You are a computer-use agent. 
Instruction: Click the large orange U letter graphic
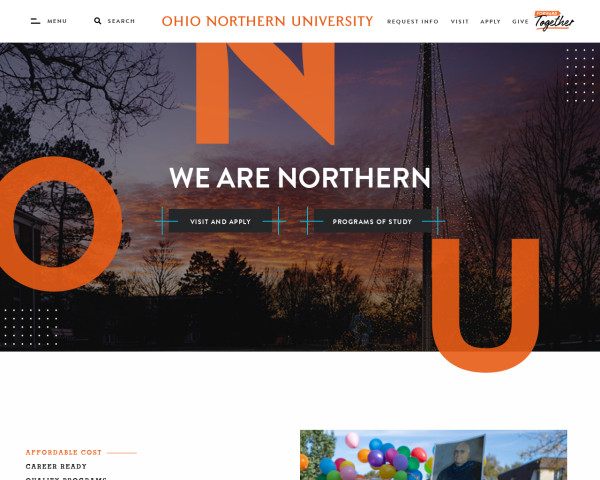coord(485,305)
